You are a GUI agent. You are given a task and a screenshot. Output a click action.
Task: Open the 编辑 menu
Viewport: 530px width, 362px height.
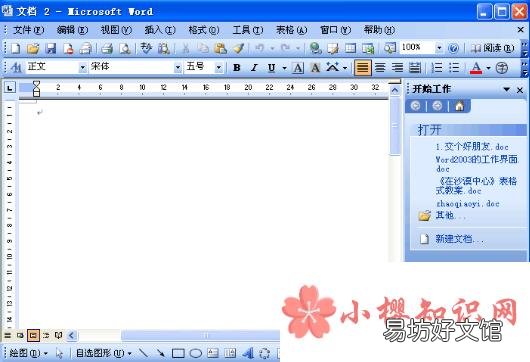72,30
